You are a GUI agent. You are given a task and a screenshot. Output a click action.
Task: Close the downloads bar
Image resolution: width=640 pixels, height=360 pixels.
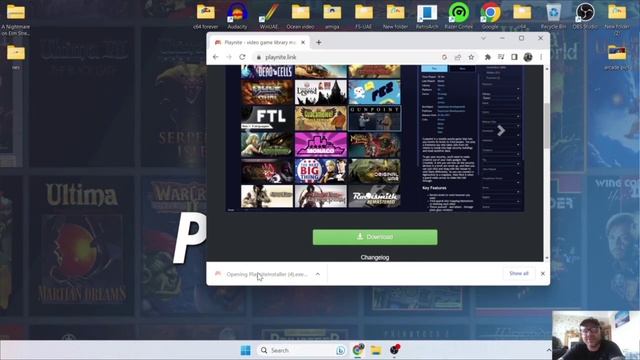[542, 273]
